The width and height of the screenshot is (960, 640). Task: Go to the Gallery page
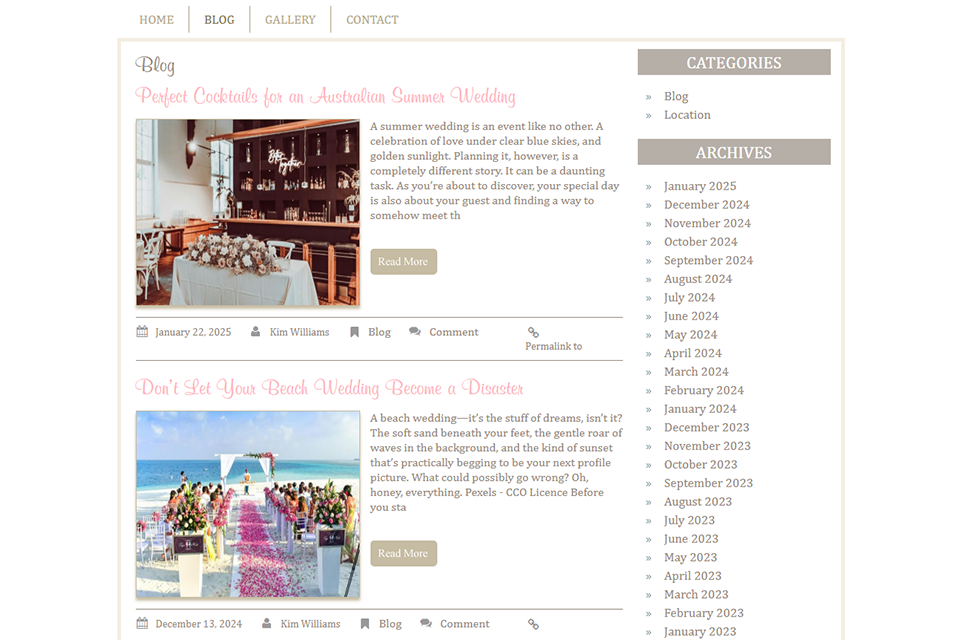(290, 20)
